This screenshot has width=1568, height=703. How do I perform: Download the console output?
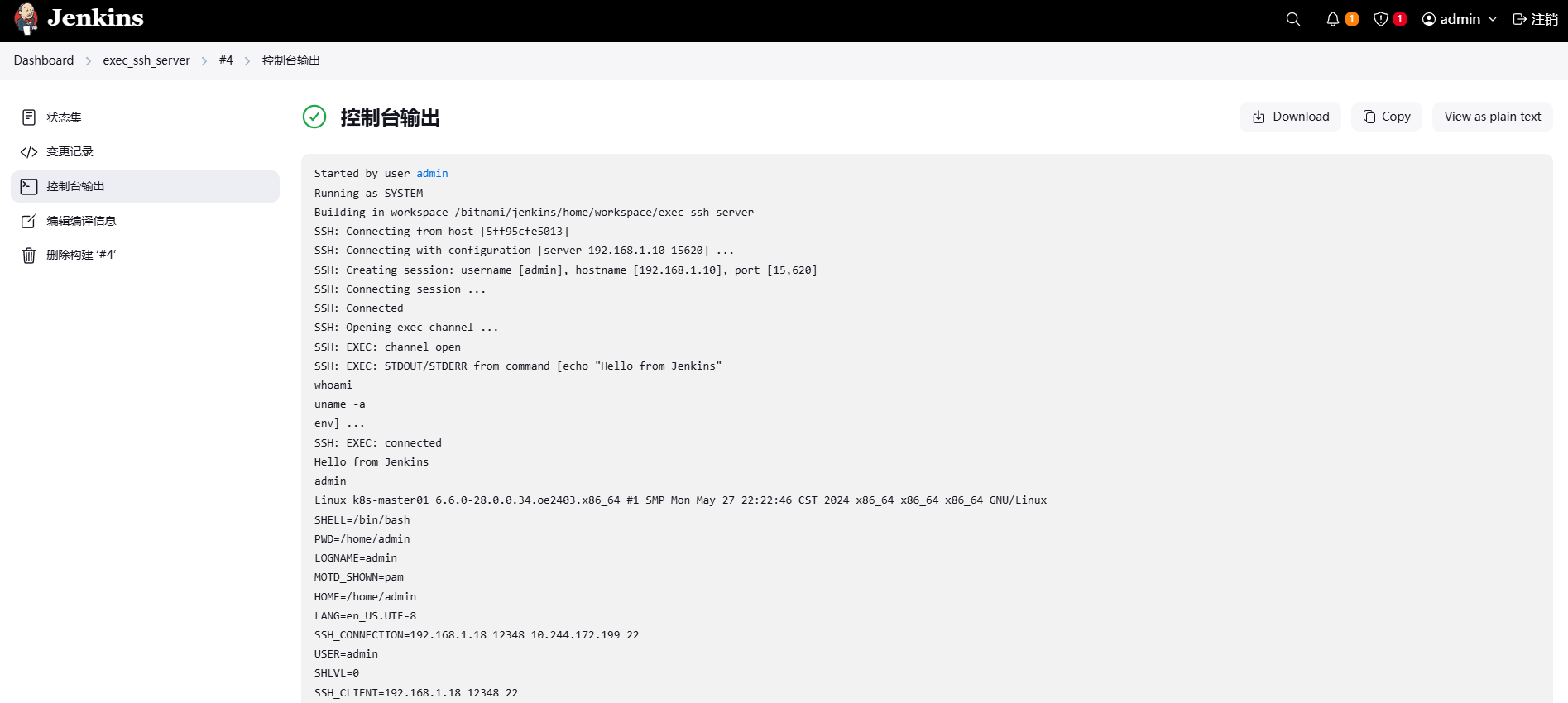point(1290,117)
